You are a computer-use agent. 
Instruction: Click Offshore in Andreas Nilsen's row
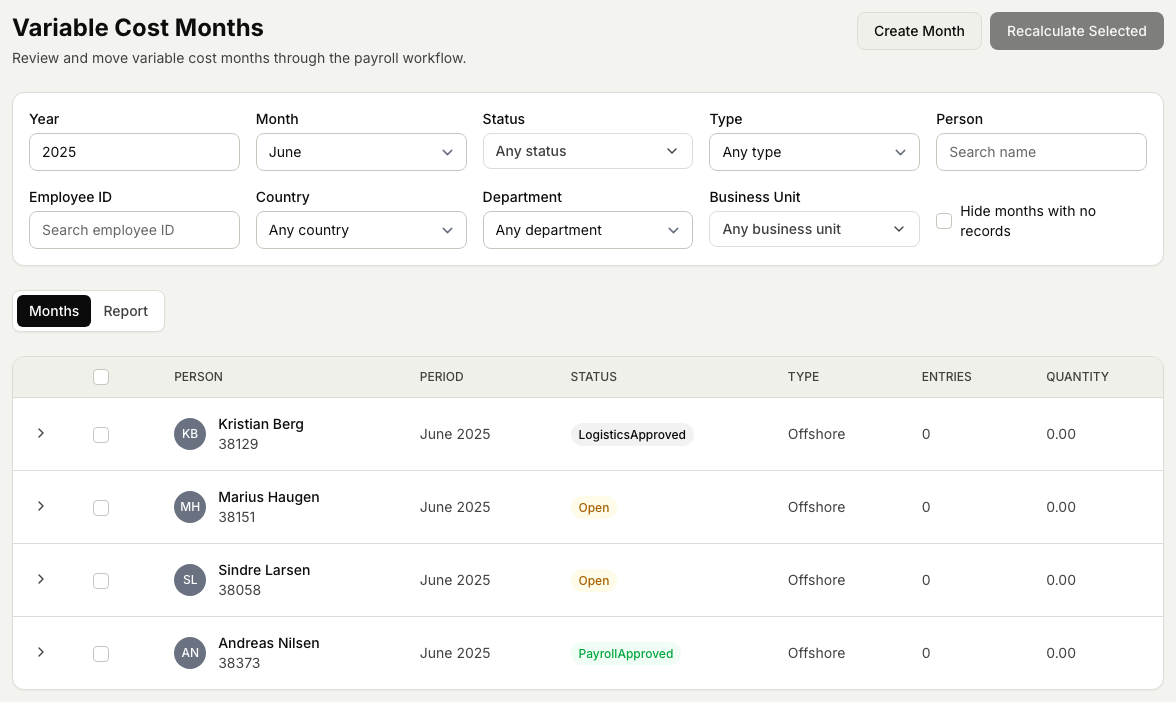[816, 653]
